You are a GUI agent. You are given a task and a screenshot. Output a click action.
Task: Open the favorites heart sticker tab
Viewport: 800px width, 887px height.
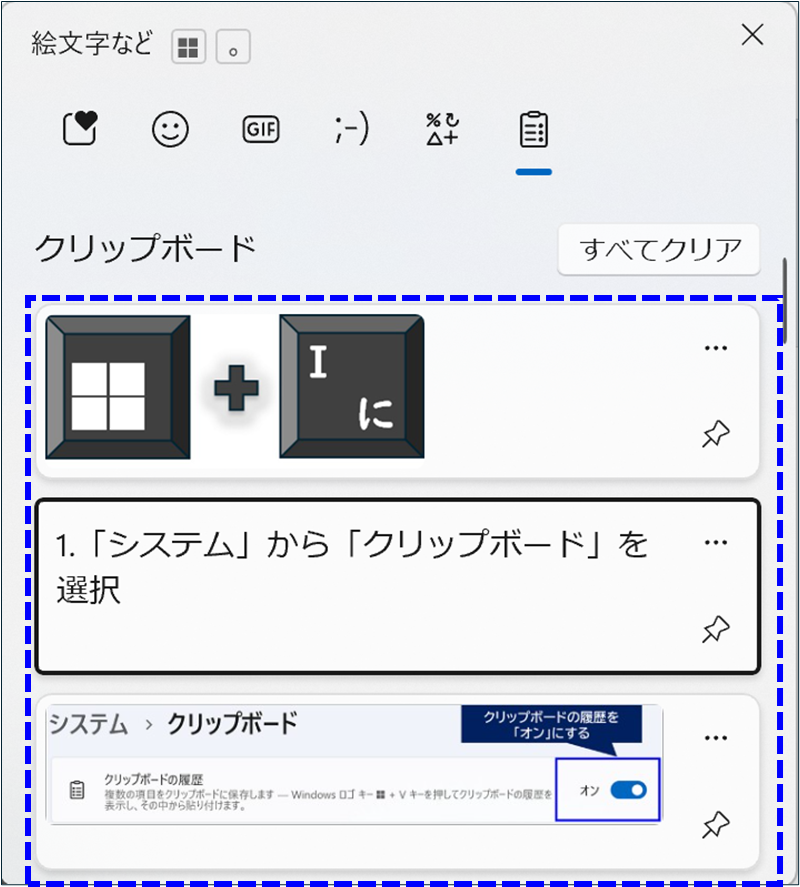pyautogui.click(x=79, y=130)
